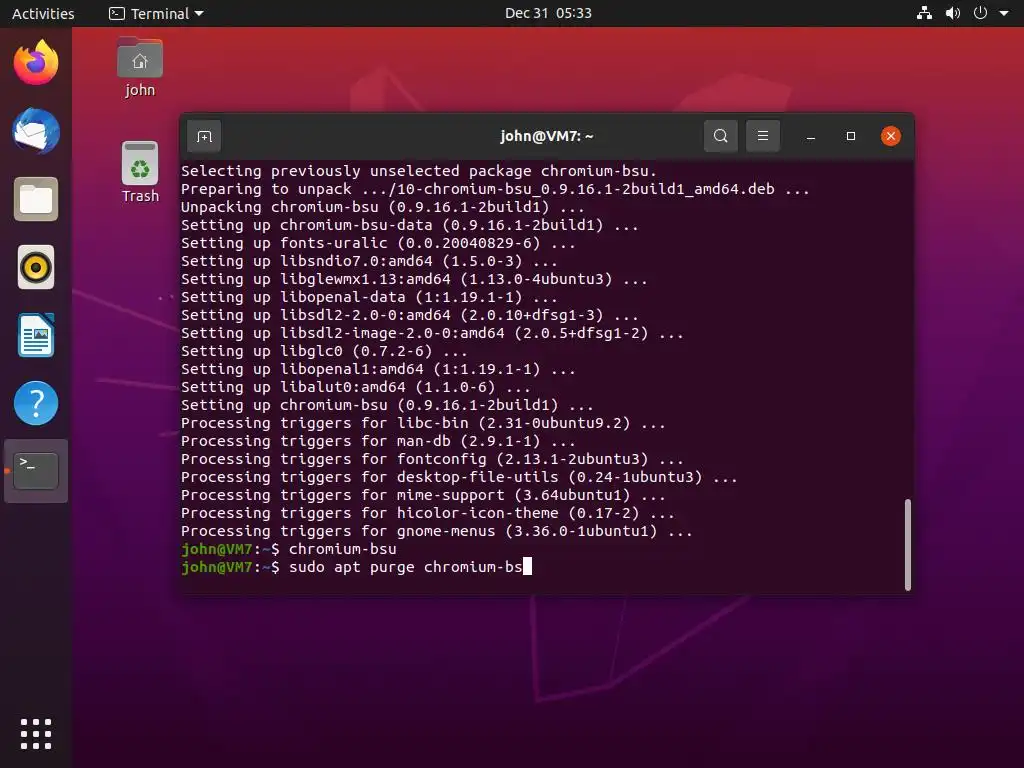Click the 'sudo apt purge chromium-bs' command line

(x=357, y=567)
